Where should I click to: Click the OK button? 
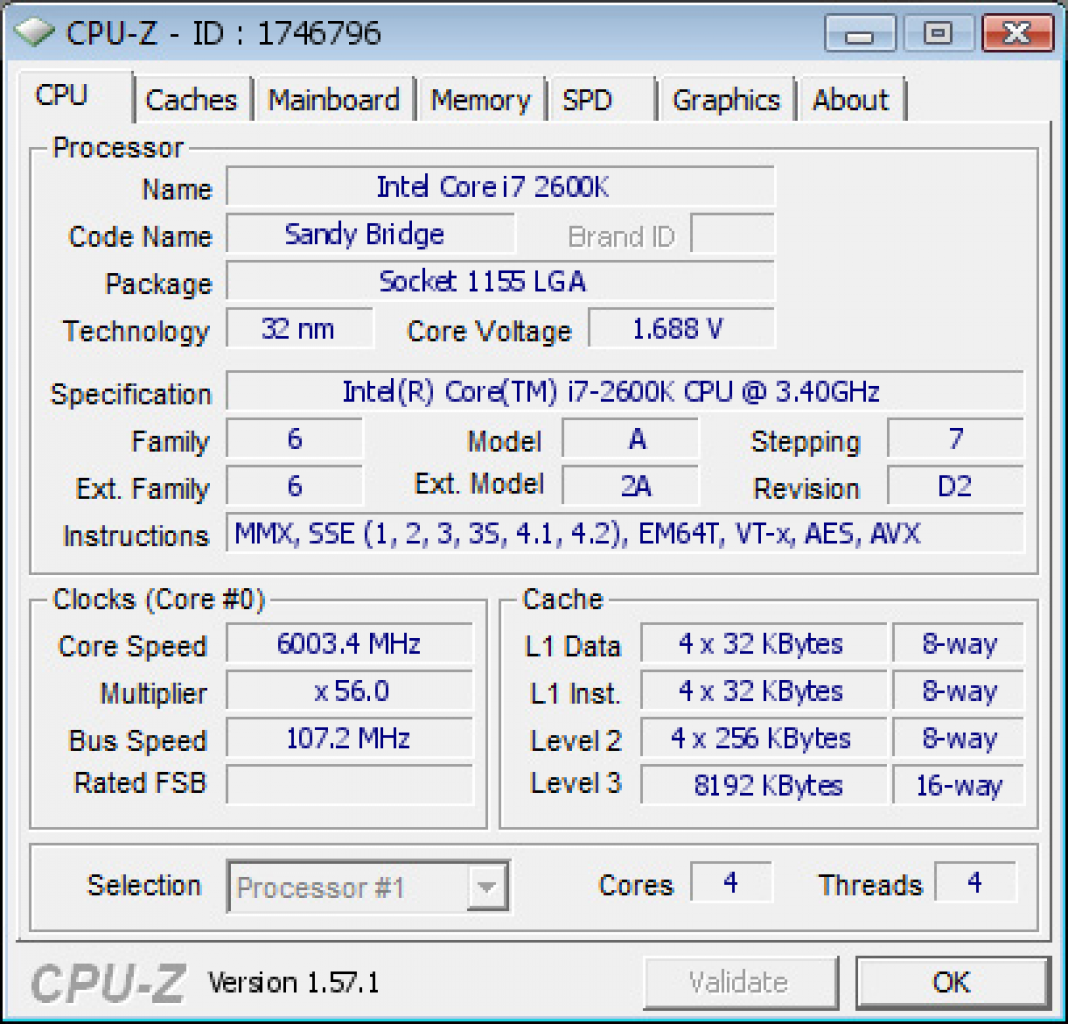952,982
